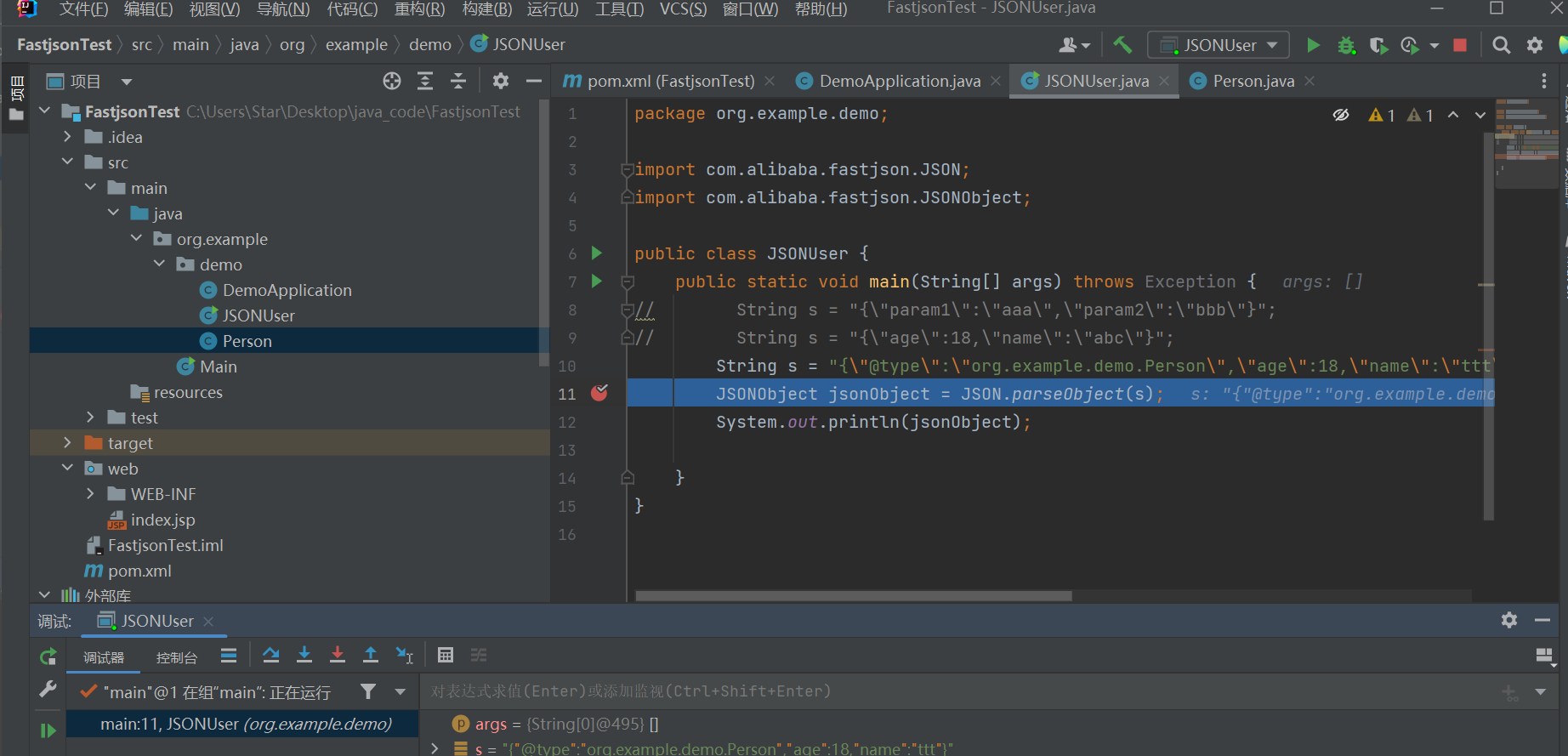Viewport: 1568px width, 756px height.
Task: Expand the target folder
Action: (x=68, y=443)
